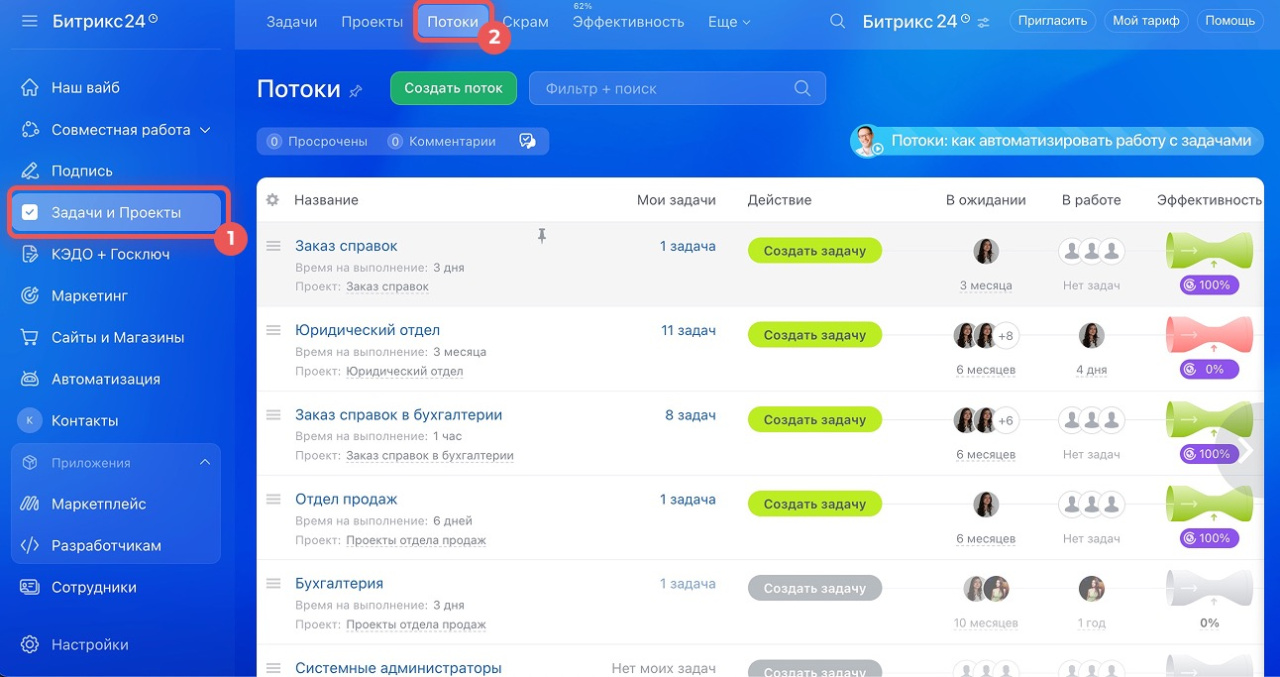Open 100% efficiency badge of Заказ справок
The image size is (1280, 677).
tap(1208, 285)
